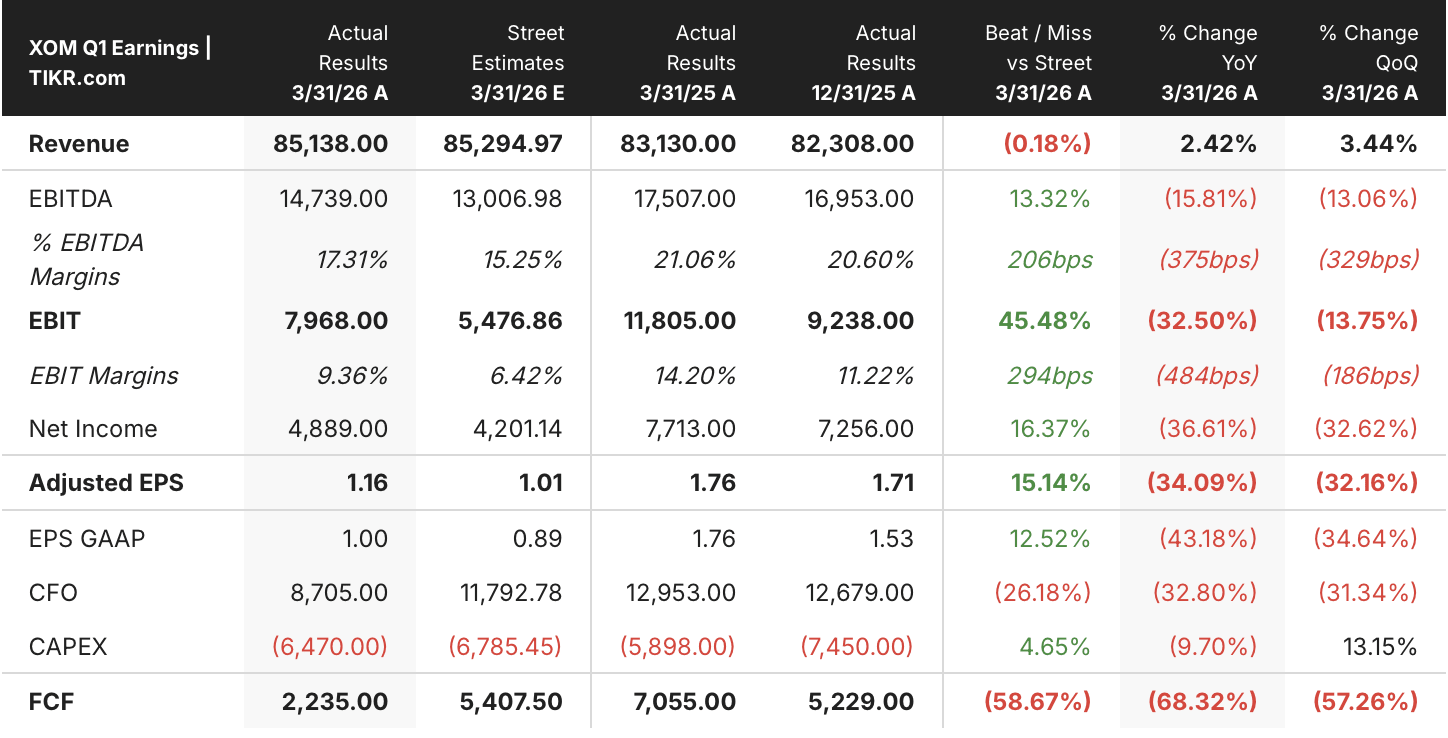Image resolution: width=1448 pixels, height=738 pixels.
Task: Select EBIT street estimate "5,476.86"
Action: pyautogui.click(x=510, y=321)
